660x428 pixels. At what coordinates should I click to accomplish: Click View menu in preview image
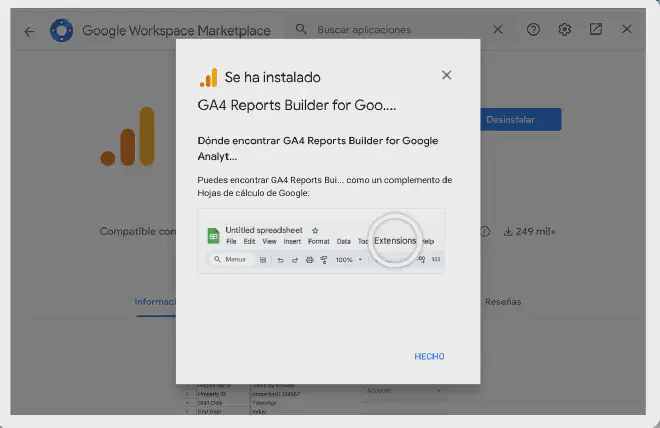269,241
